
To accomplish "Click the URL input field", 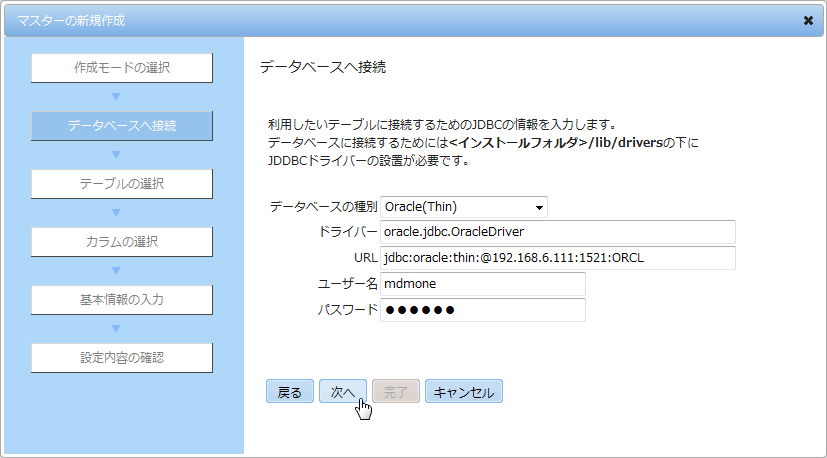I will click(557, 258).
